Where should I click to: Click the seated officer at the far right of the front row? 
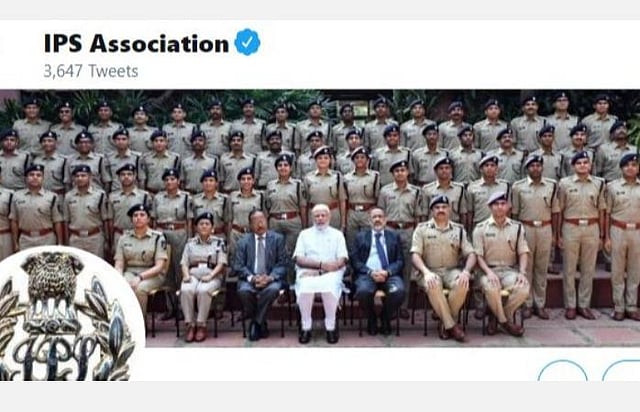[500, 264]
